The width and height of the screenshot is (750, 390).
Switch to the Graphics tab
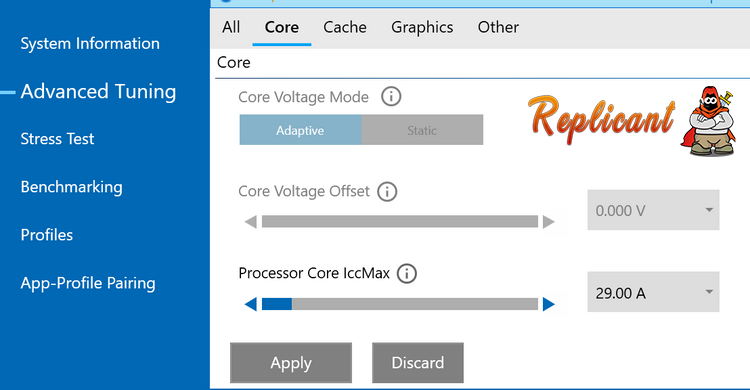click(422, 27)
